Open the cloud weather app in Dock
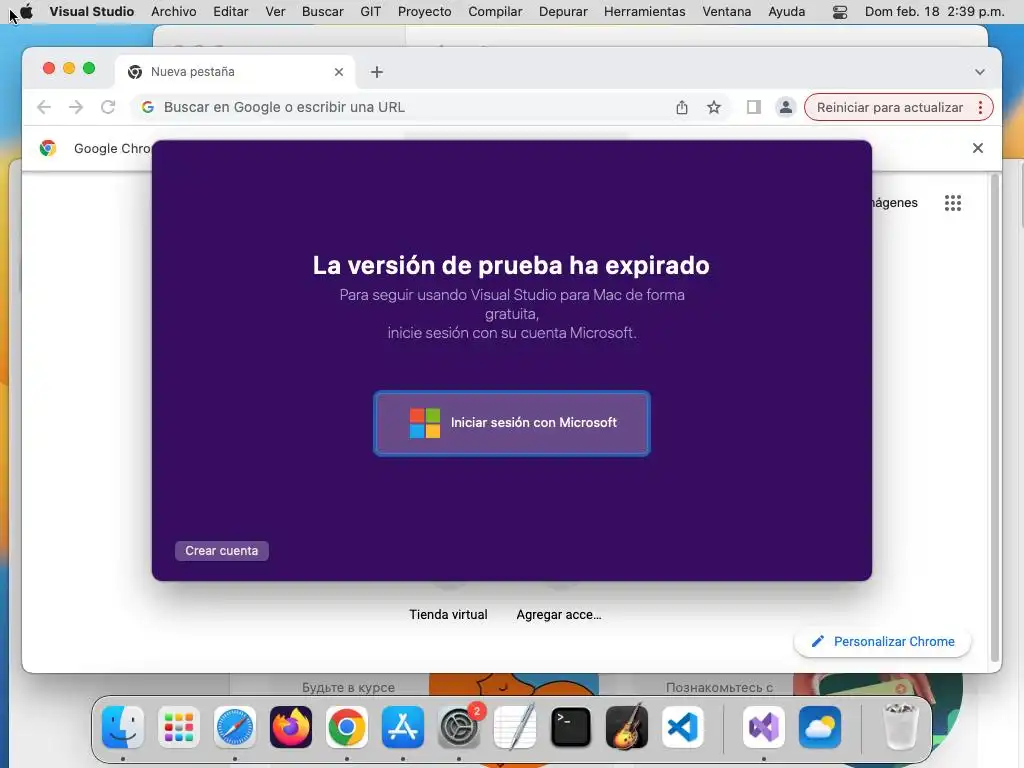This screenshot has width=1024, height=768. 820,727
